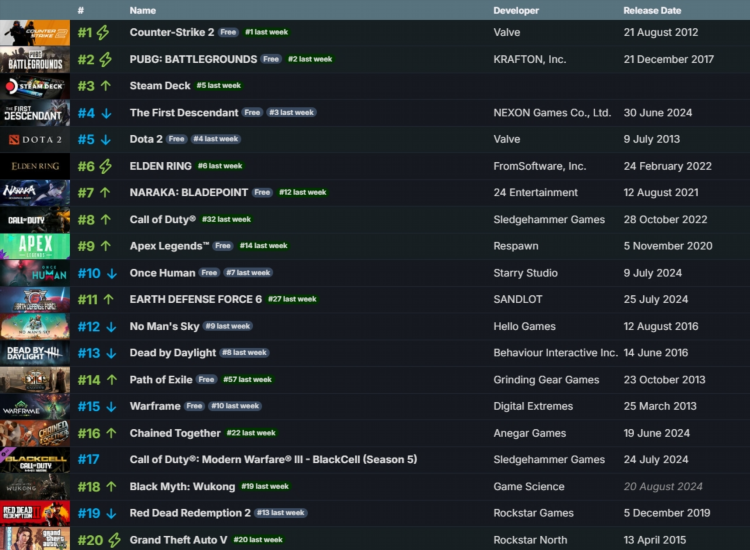This screenshot has height=550, width=750.
Task: Click the down arrow next to #13
Action: [x=111, y=353]
